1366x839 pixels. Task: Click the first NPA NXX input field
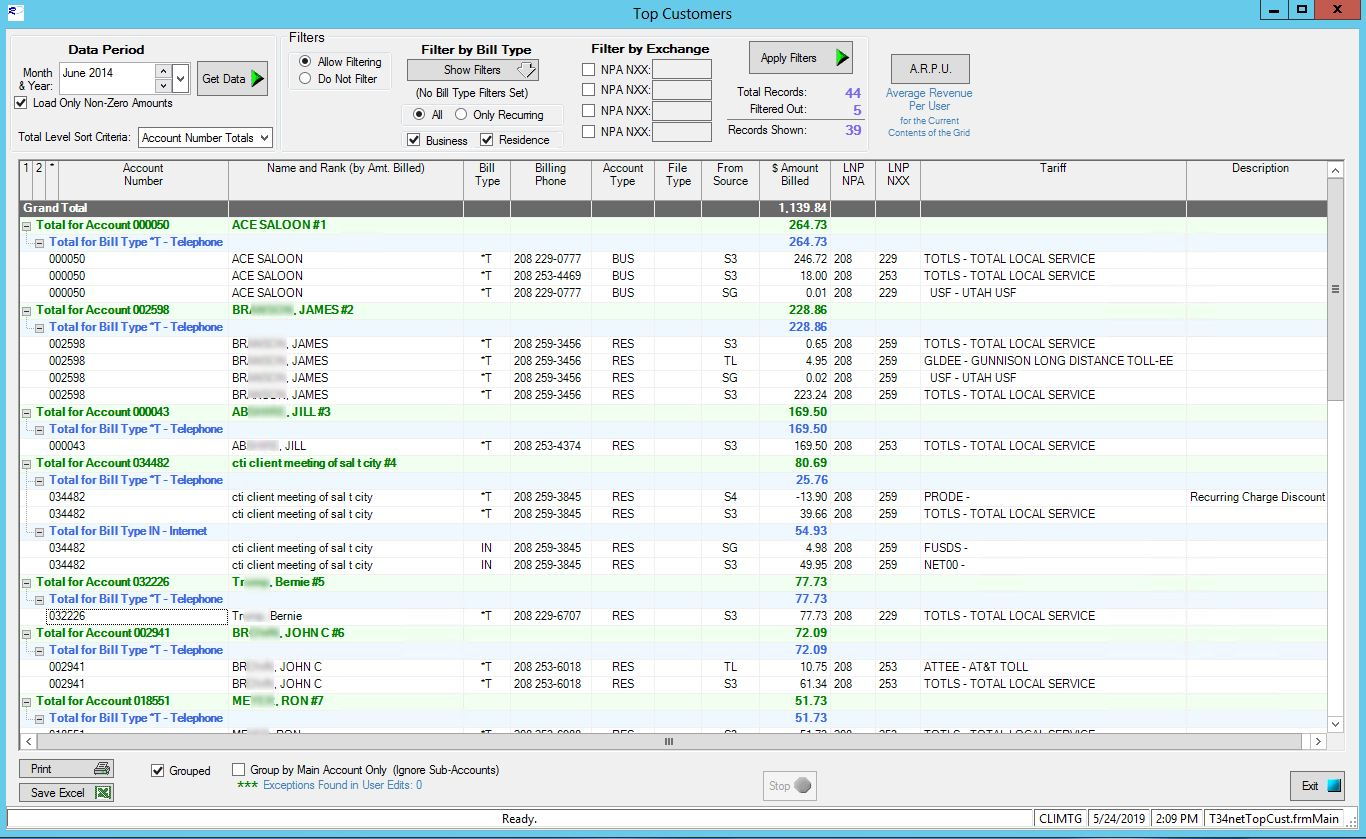coord(682,69)
